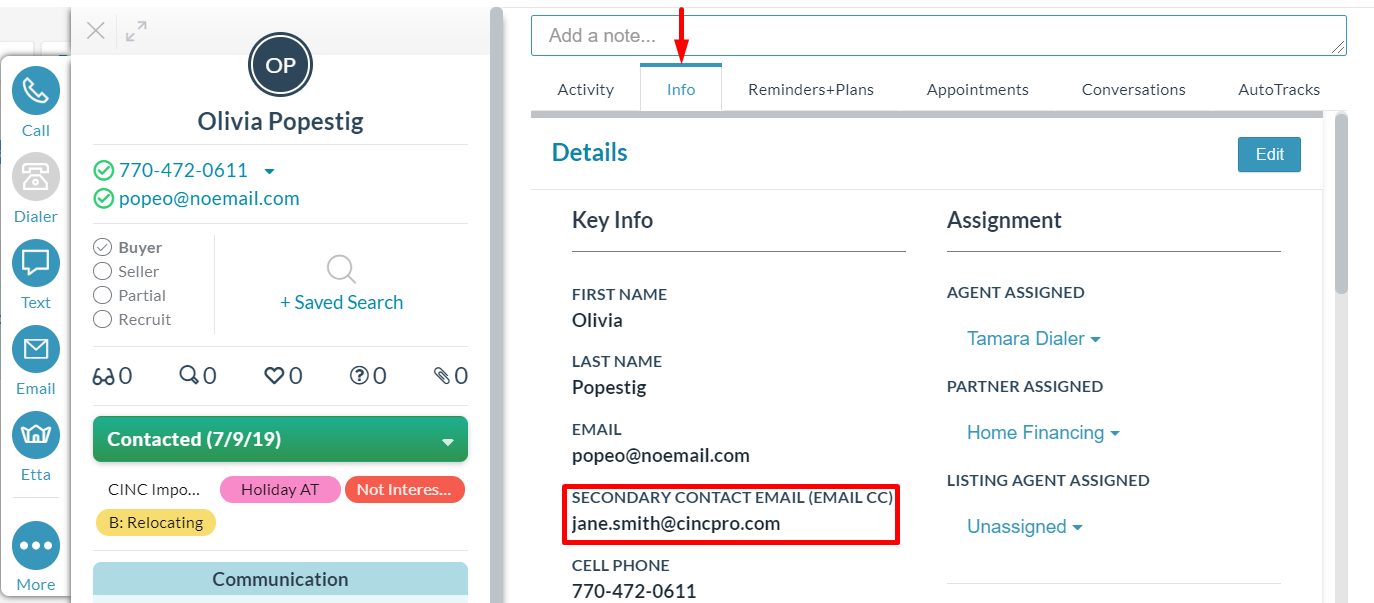Click the heart favorites count icon
The height and width of the screenshot is (603, 1374).
275,376
